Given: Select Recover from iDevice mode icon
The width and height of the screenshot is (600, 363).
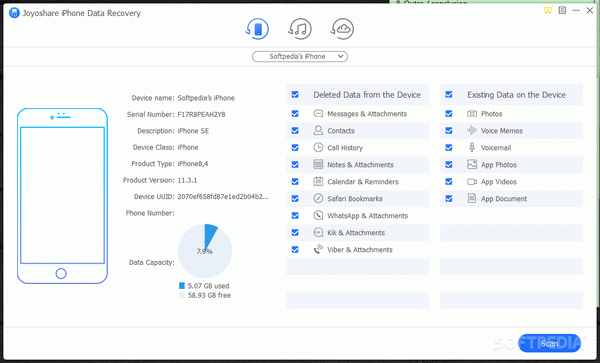Looking at the screenshot, I should (257, 29).
